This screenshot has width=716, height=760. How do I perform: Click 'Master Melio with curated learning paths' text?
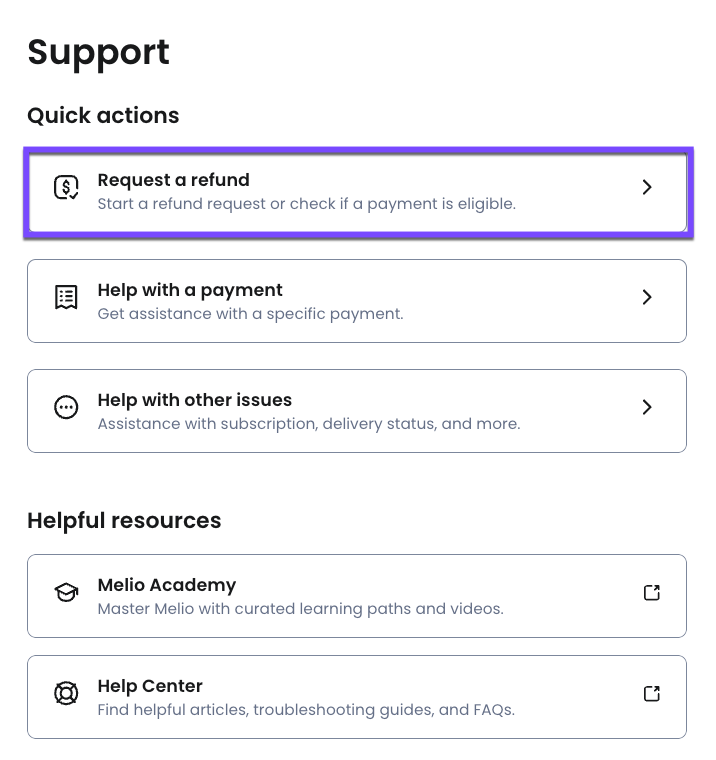click(x=300, y=609)
